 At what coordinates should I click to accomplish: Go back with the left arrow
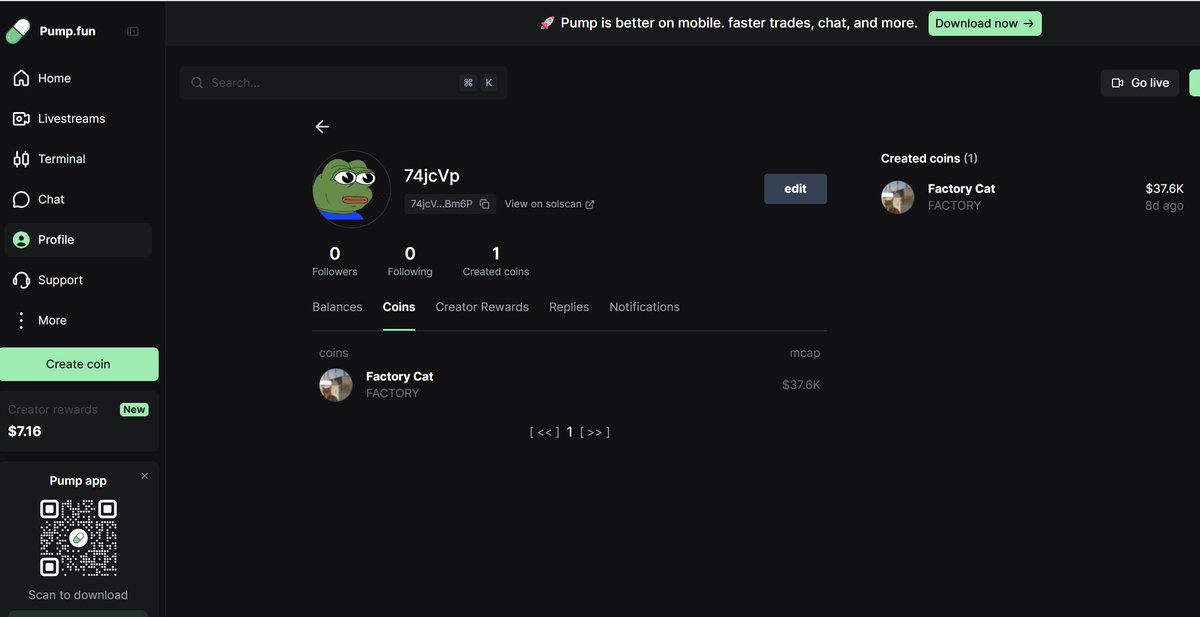[322, 127]
